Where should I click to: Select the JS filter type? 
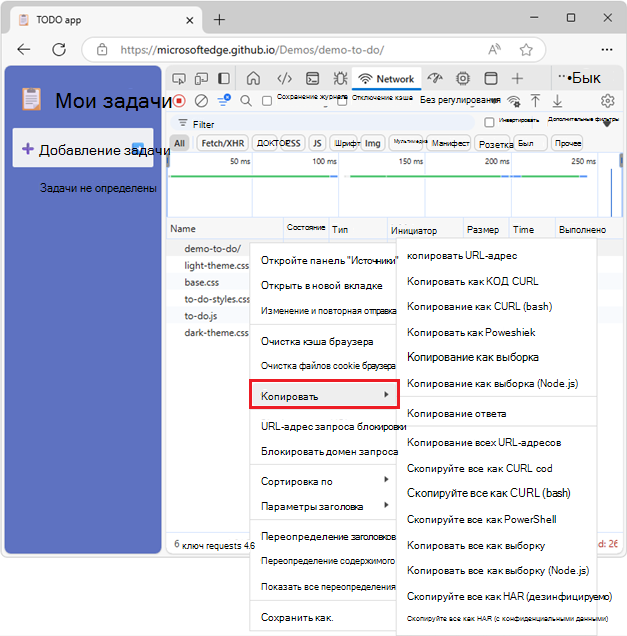(317, 143)
